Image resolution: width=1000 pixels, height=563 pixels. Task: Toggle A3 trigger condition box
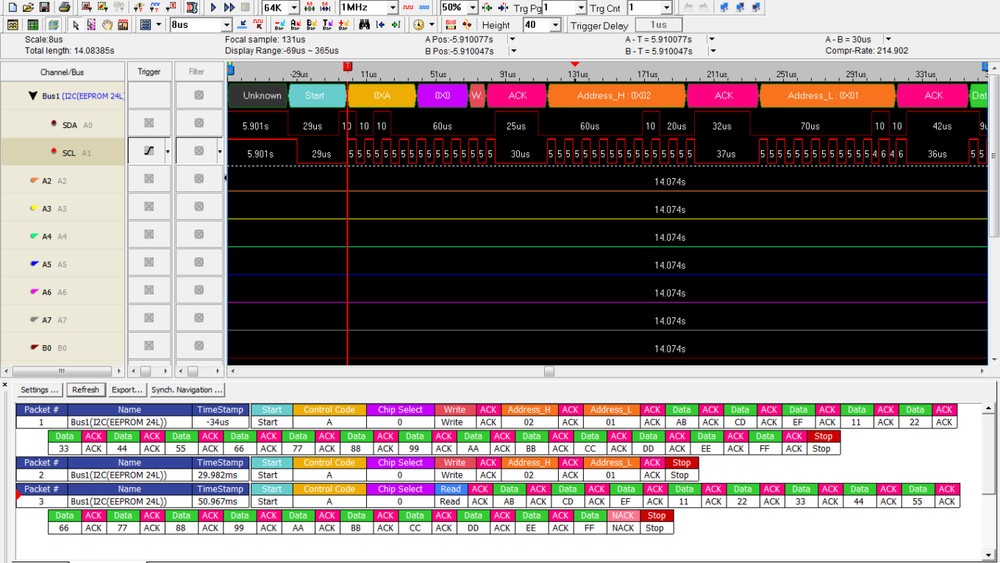[x=149, y=207]
